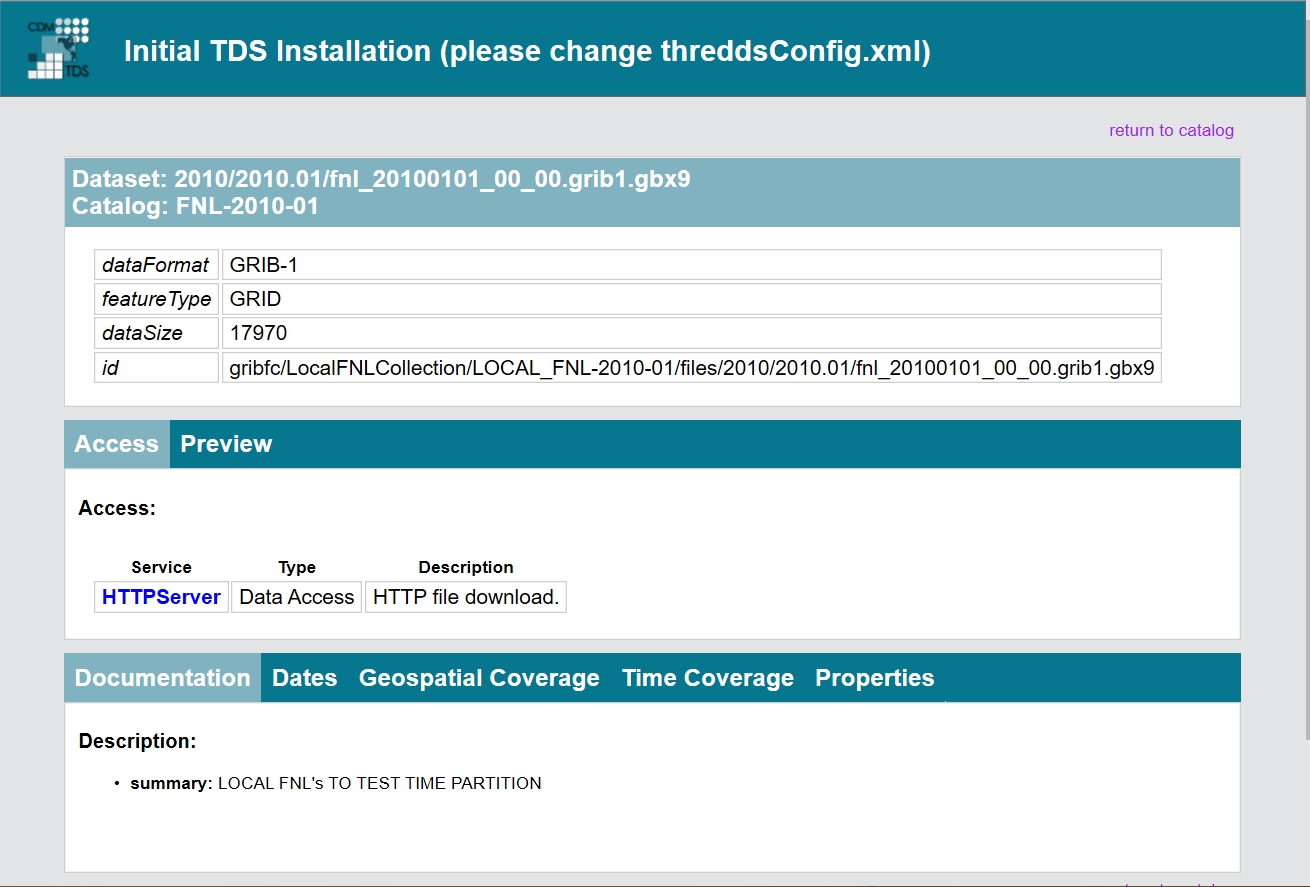The height and width of the screenshot is (887, 1310).
Task: Show the Properties tab
Action: tap(874, 678)
